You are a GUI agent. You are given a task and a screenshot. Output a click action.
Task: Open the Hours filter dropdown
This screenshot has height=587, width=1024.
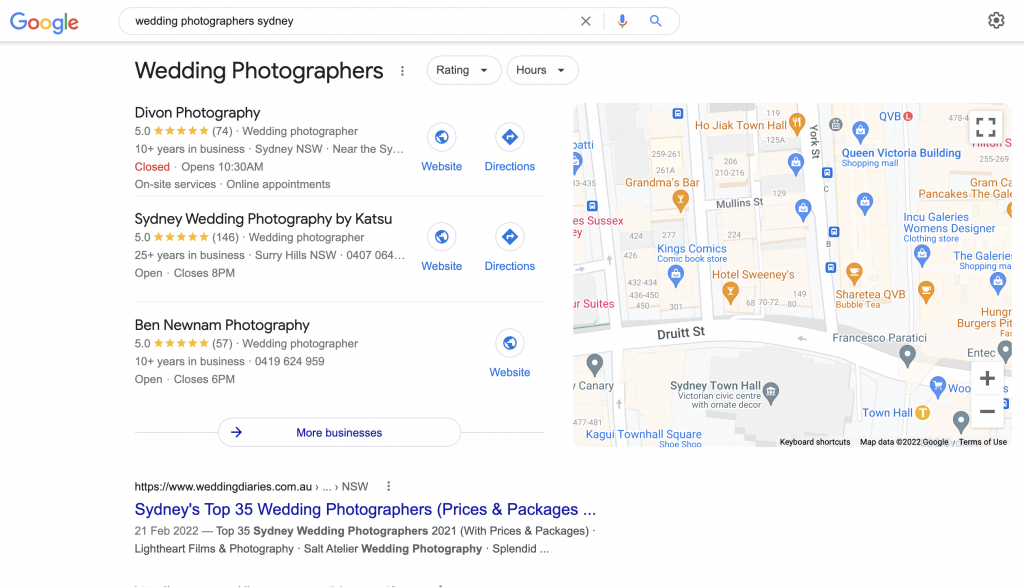click(x=542, y=70)
